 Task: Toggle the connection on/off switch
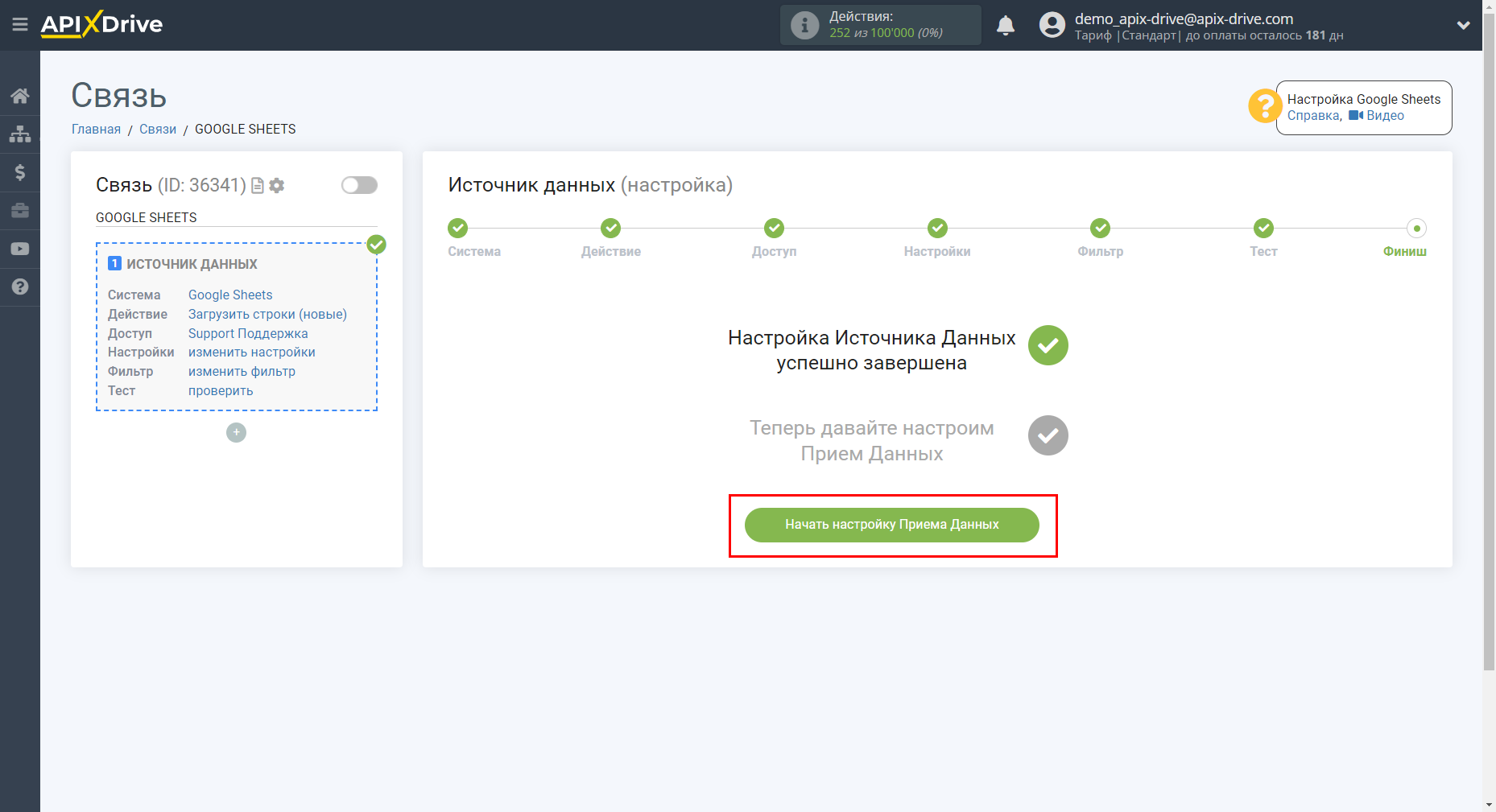point(359,186)
